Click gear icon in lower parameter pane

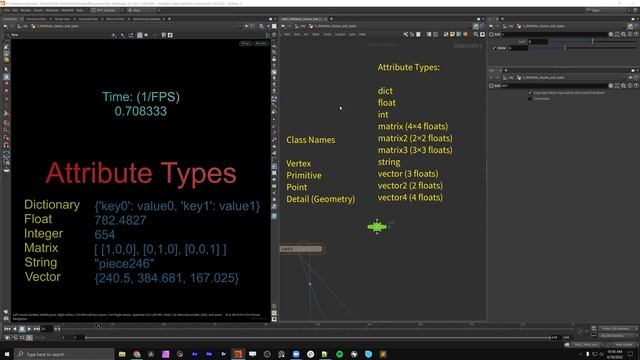(x=611, y=86)
